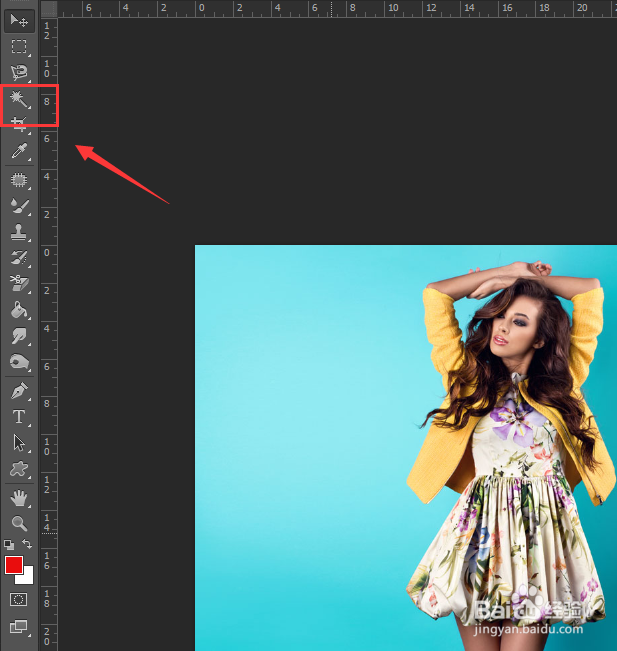
Task: Select the Custom Shape tool
Action: click(19, 469)
